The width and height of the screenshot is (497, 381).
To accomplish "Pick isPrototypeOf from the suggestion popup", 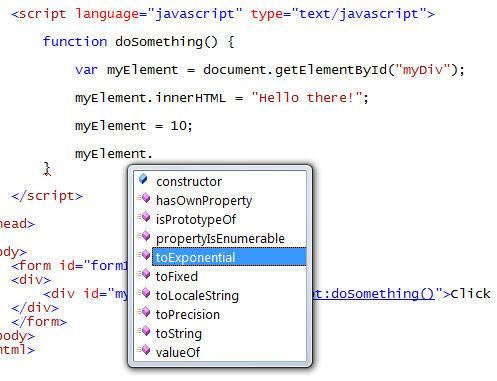I will tap(196, 220).
